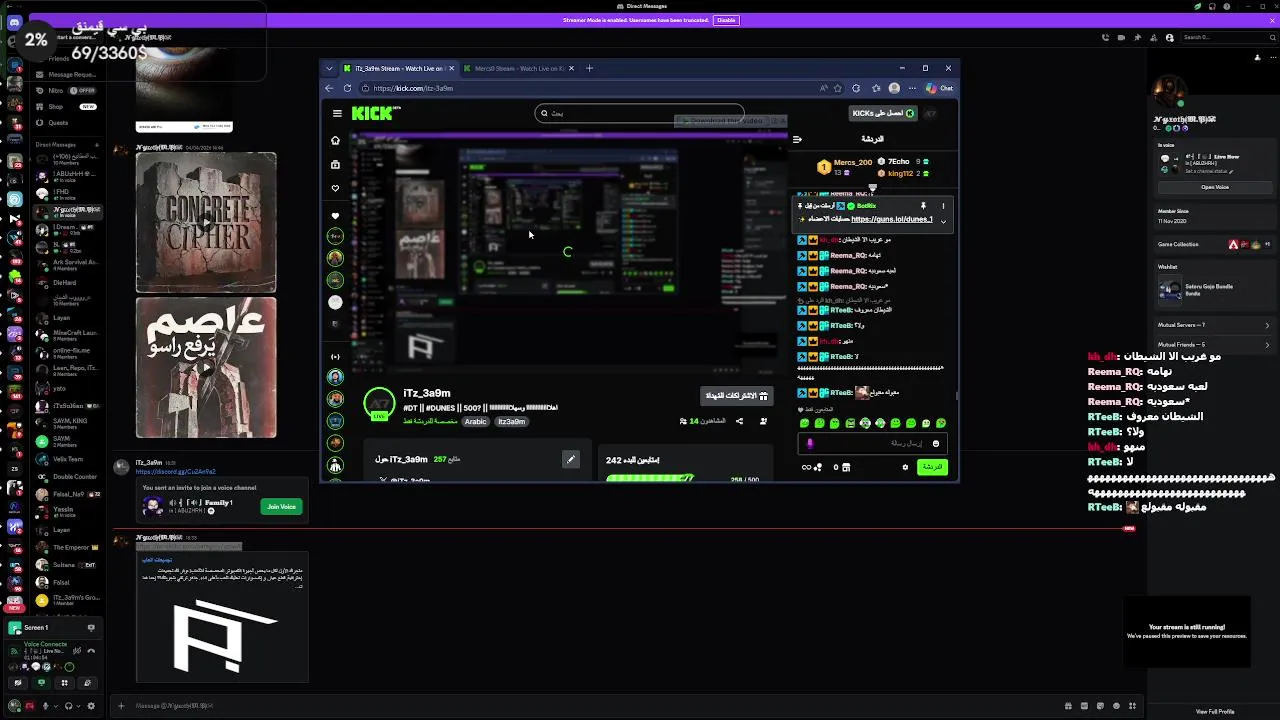Image resolution: width=1280 pixels, height=720 pixels.
Task: Click the Kick logo in the browser
Action: (372, 113)
